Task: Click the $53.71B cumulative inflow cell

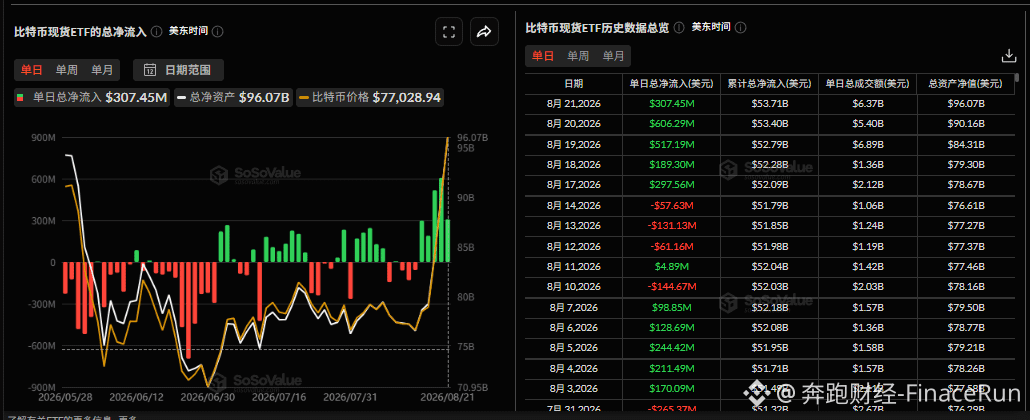Action: point(769,103)
